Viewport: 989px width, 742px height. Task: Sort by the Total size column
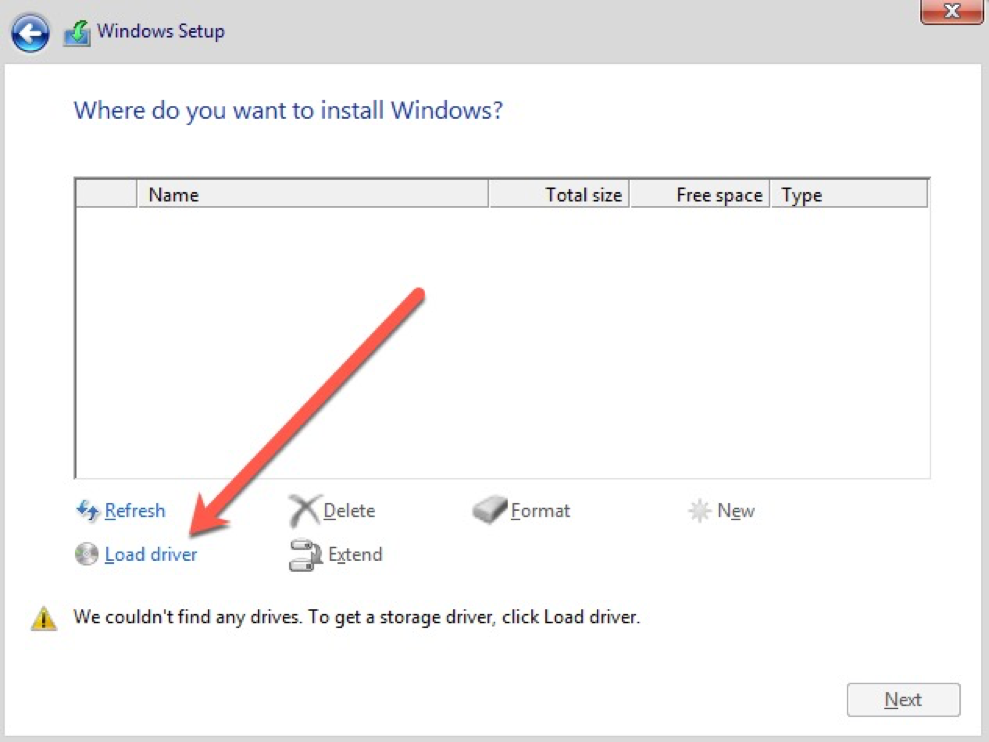click(559, 194)
